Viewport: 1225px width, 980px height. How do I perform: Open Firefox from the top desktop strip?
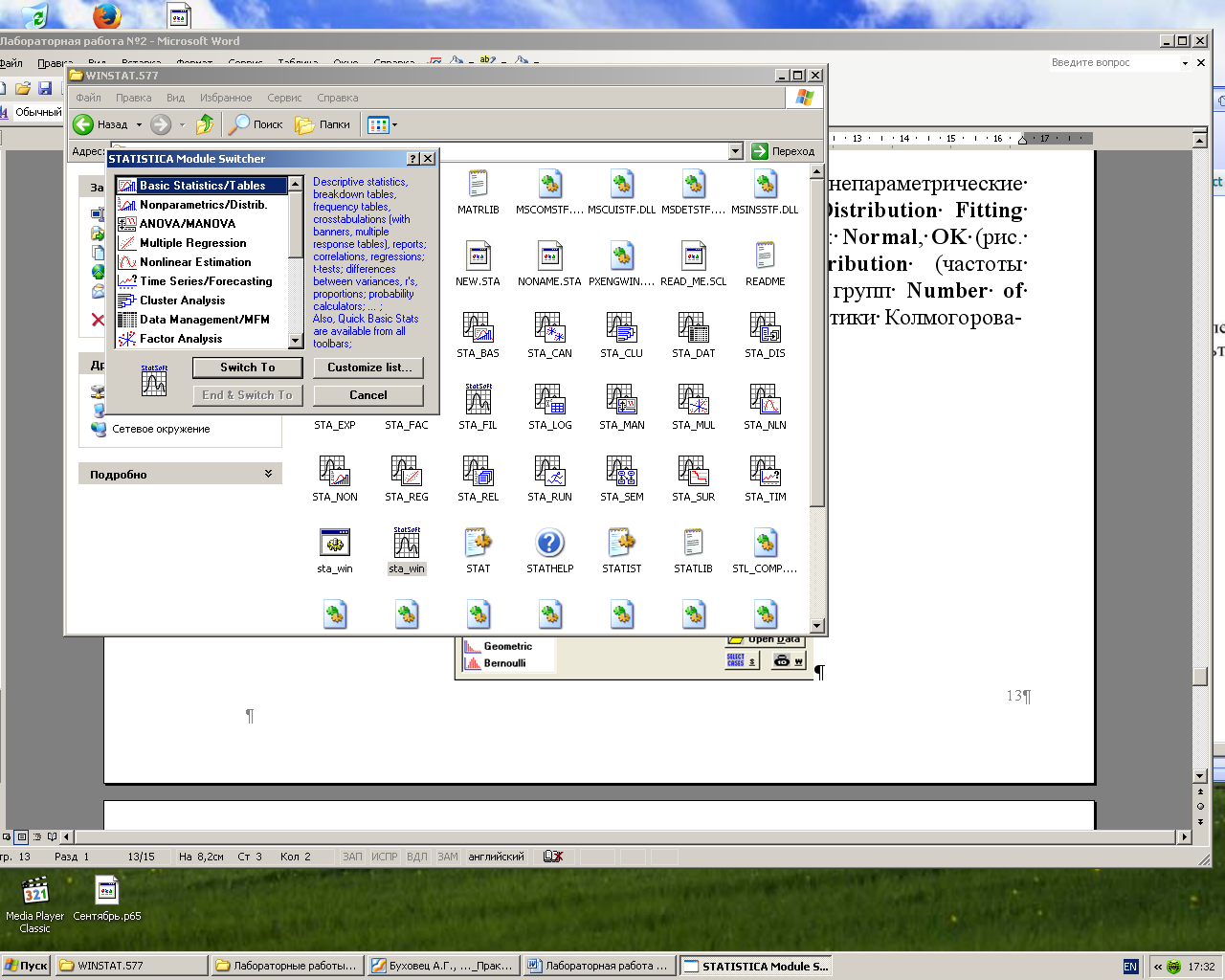point(107,14)
